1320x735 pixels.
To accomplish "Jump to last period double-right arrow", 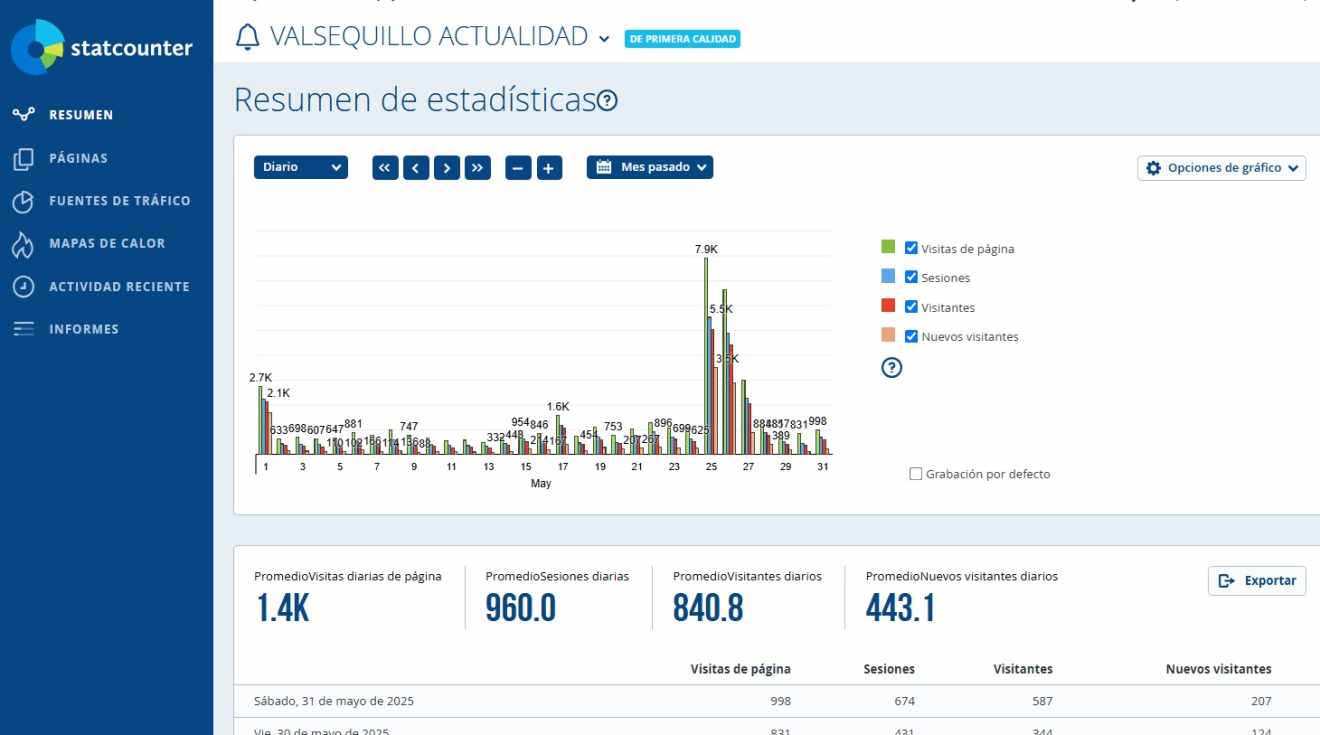I will point(478,168).
